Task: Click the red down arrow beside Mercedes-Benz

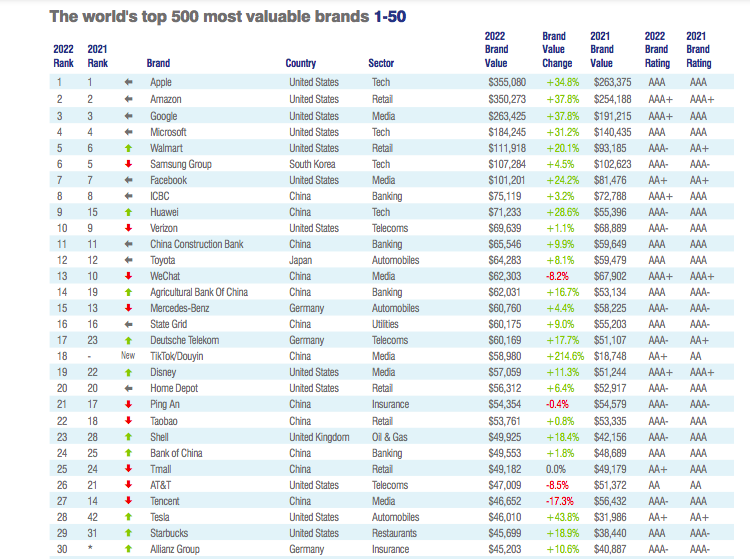Action: point(128,308)
